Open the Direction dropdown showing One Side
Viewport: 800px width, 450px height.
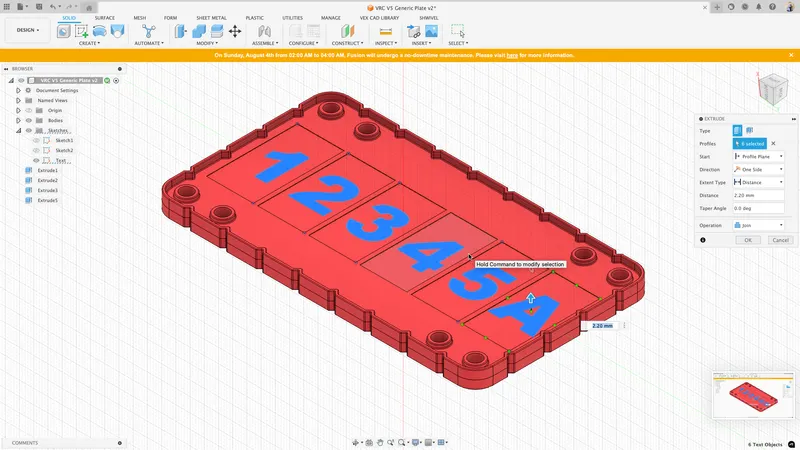758,169
